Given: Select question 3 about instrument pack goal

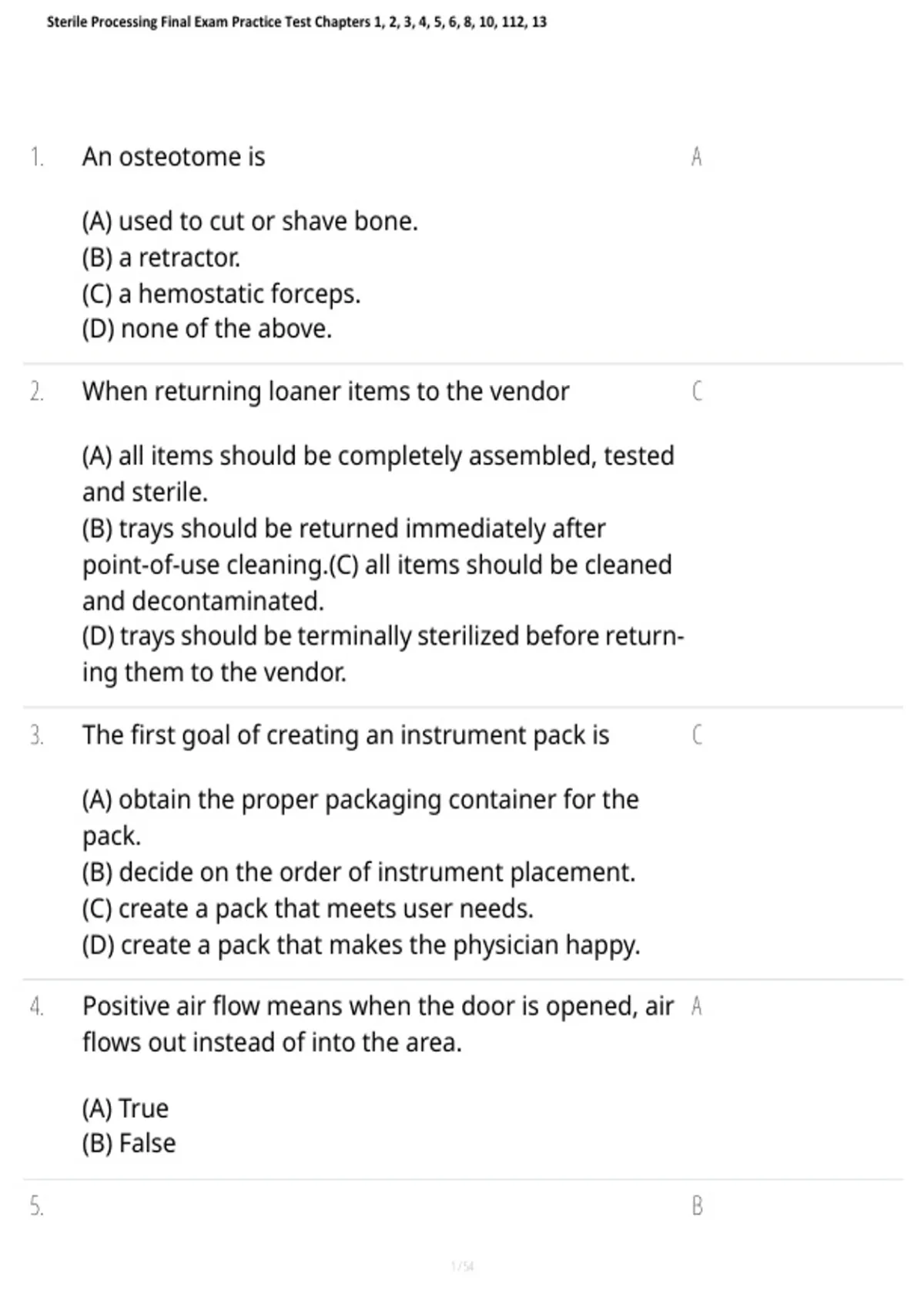Looking at the screenshot, I should point(346,735).
